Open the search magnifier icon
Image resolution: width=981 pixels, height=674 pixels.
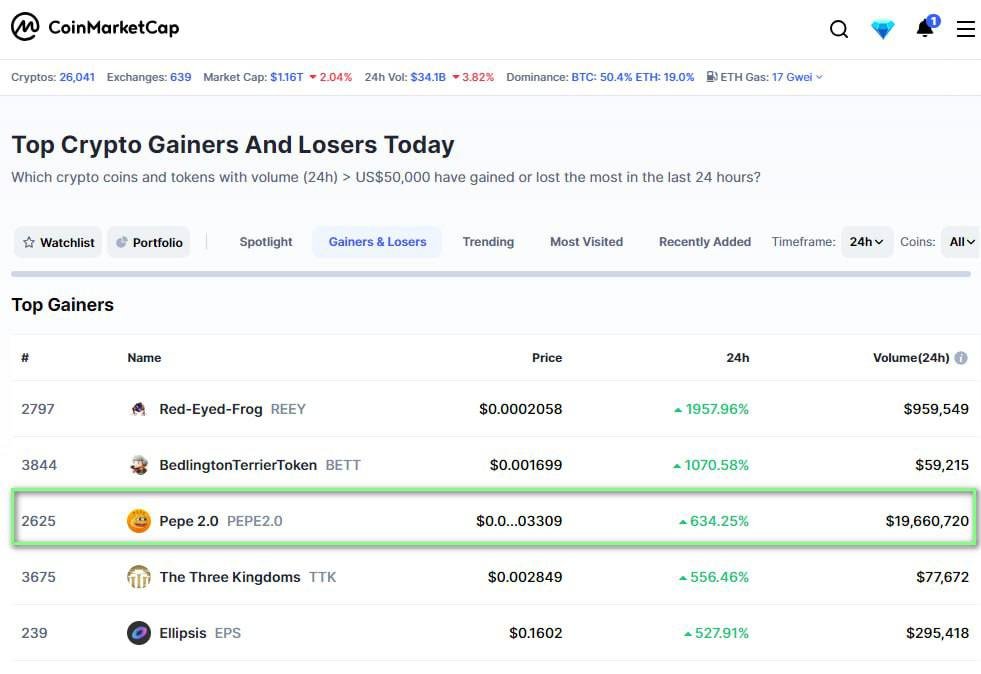pos(838,29)
